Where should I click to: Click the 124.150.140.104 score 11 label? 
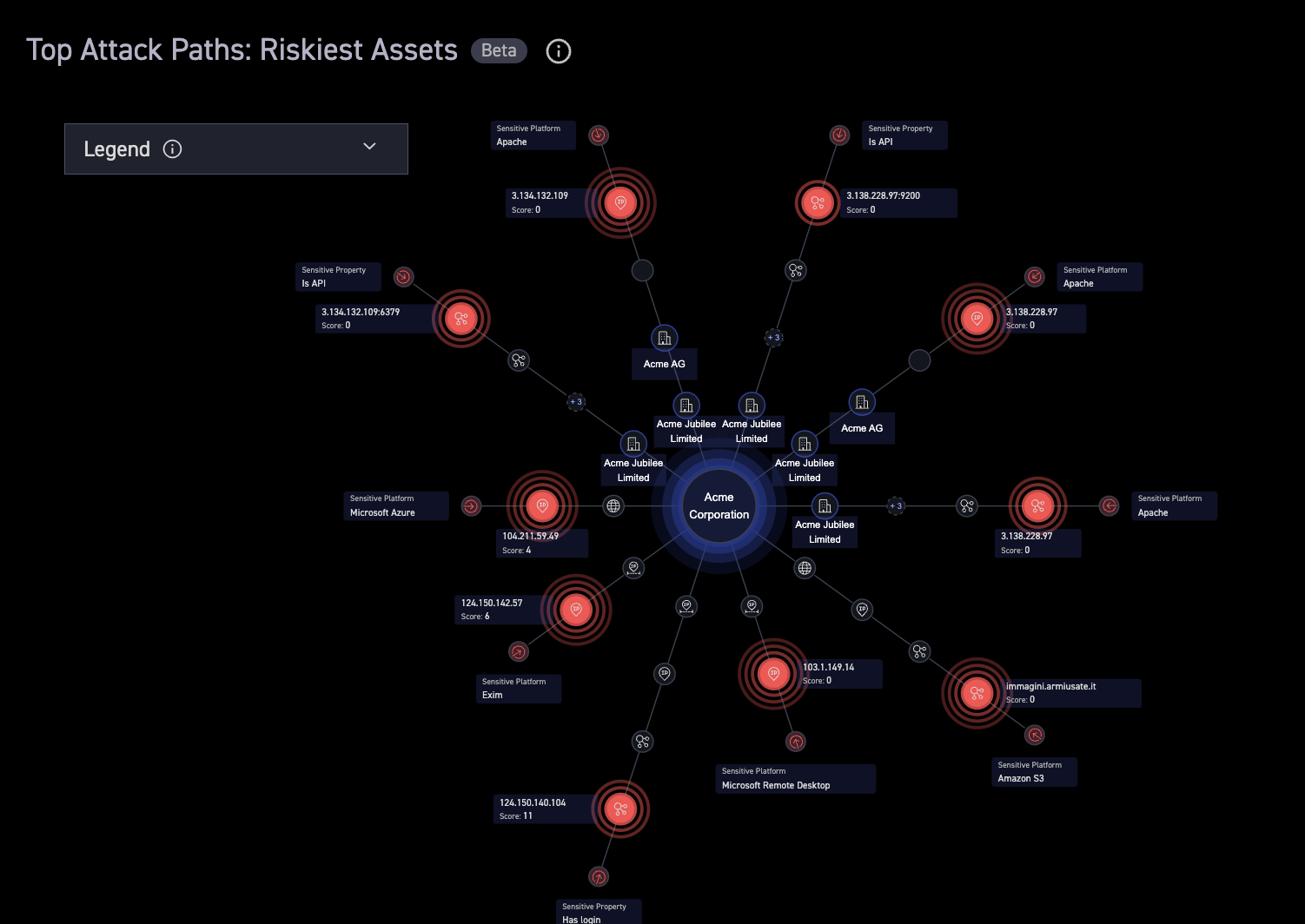pos(546,809)
